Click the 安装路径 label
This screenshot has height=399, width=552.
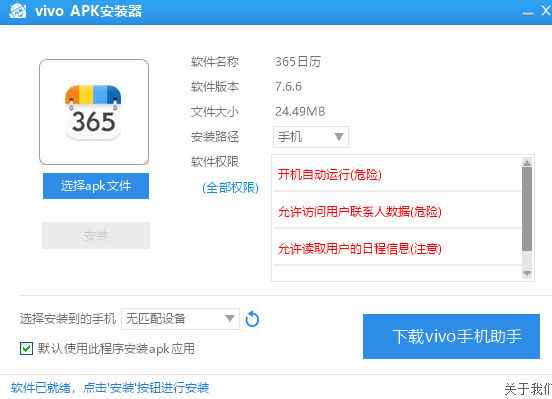tap(215, 137)
